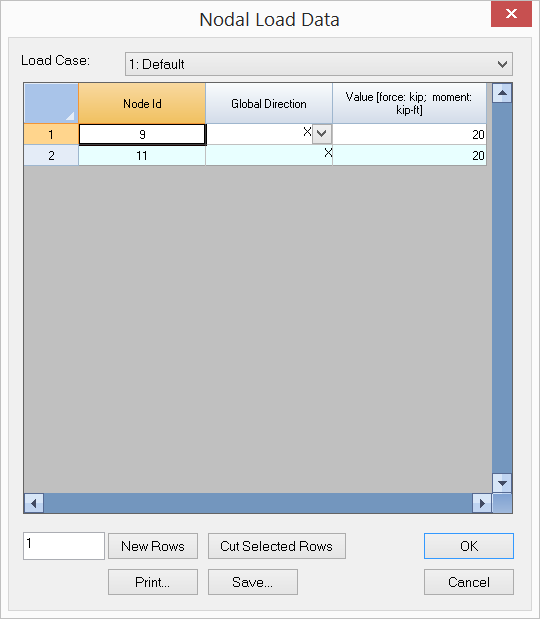
Task: Click the scroll right arrow of the grid
Action: pyautogui.click(x=482, y=503)
